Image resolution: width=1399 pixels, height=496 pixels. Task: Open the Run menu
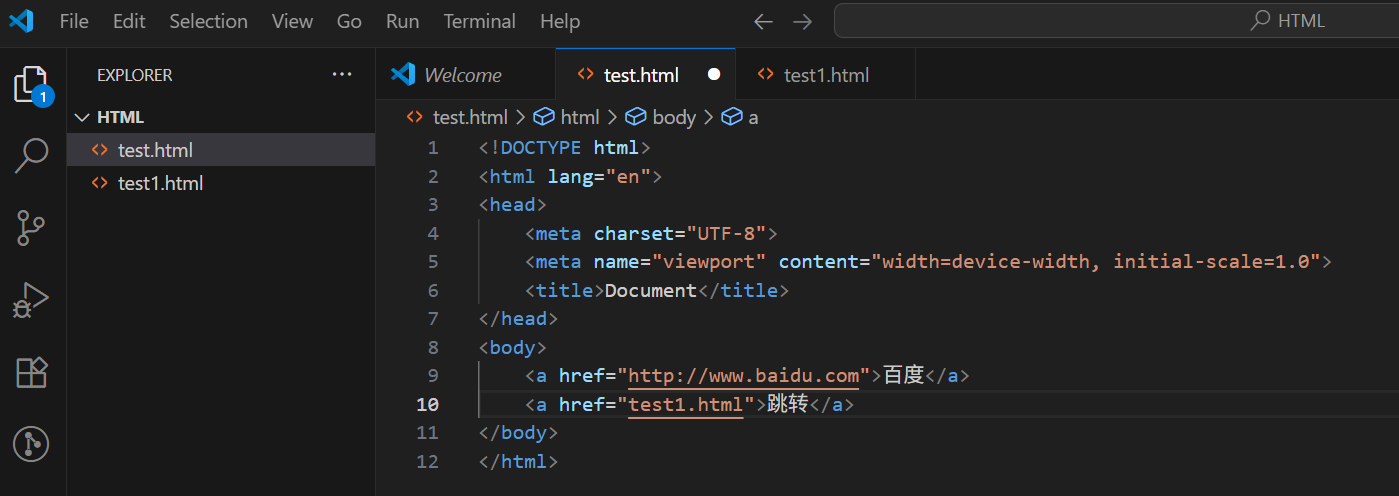point(403,21)
